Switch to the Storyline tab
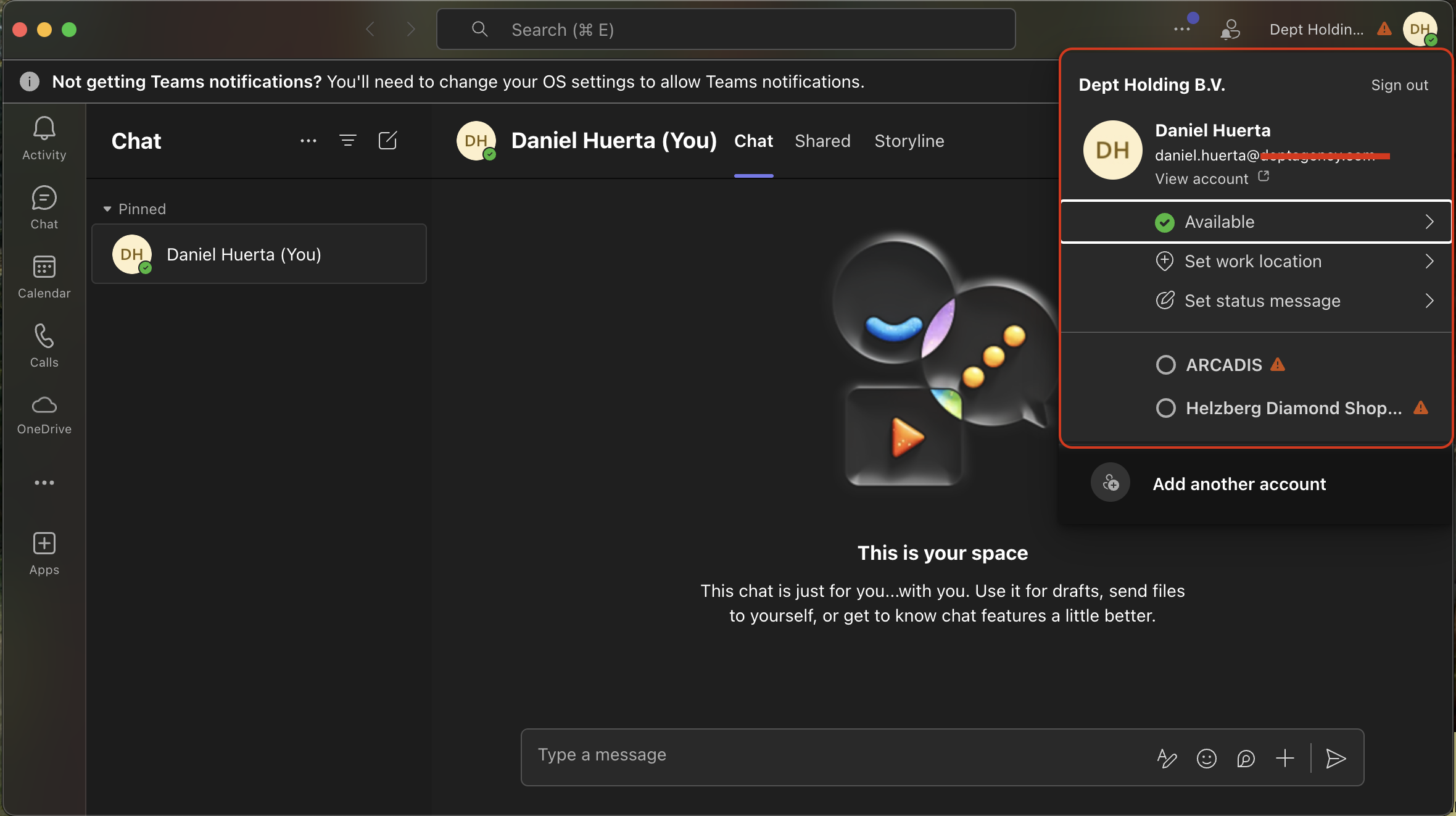1456x816 pixels. tap(909, 141)
